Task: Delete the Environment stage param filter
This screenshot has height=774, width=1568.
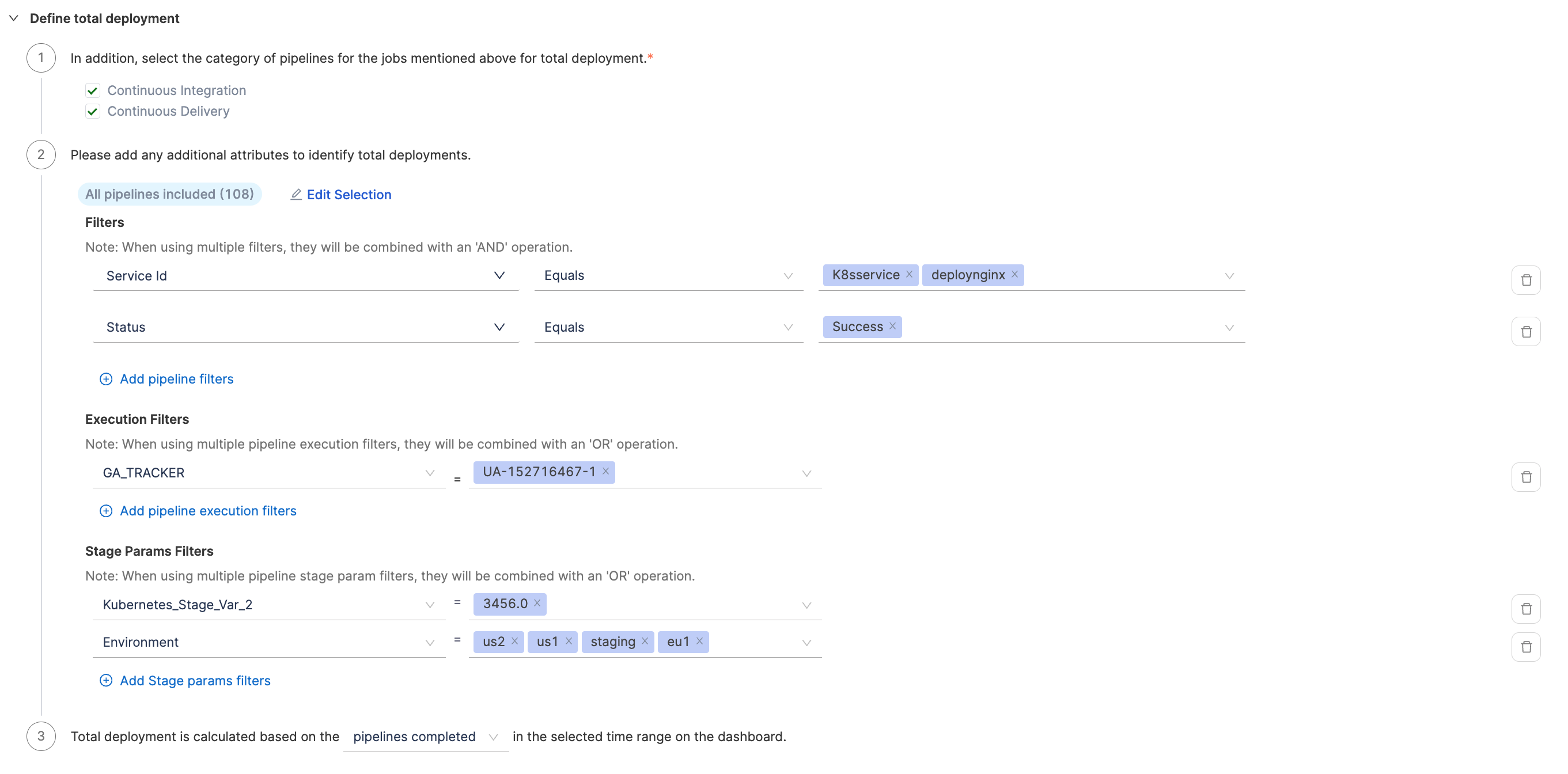Action: coord(1525,647)
